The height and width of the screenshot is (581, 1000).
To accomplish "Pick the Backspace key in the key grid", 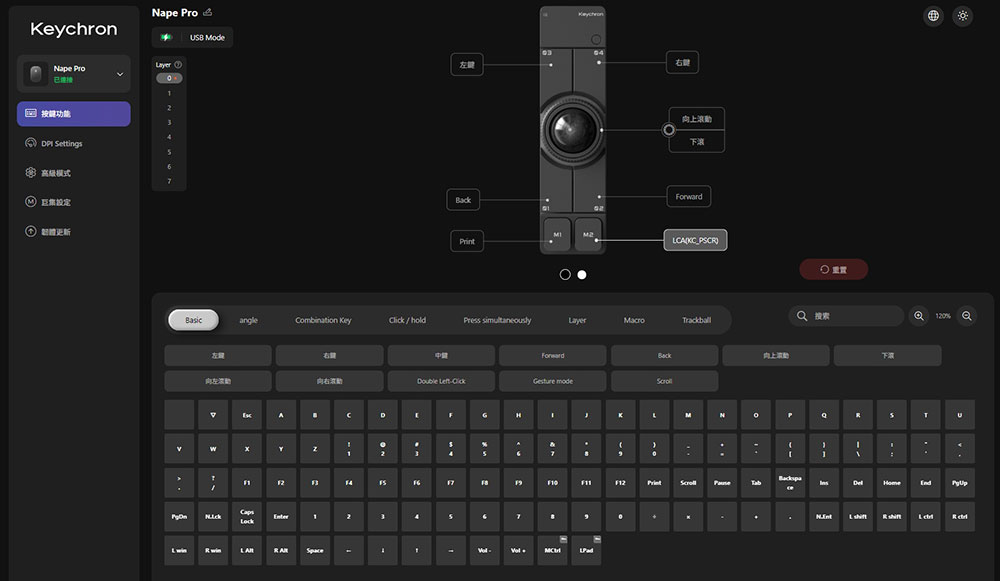I will (x=790, y=483).
